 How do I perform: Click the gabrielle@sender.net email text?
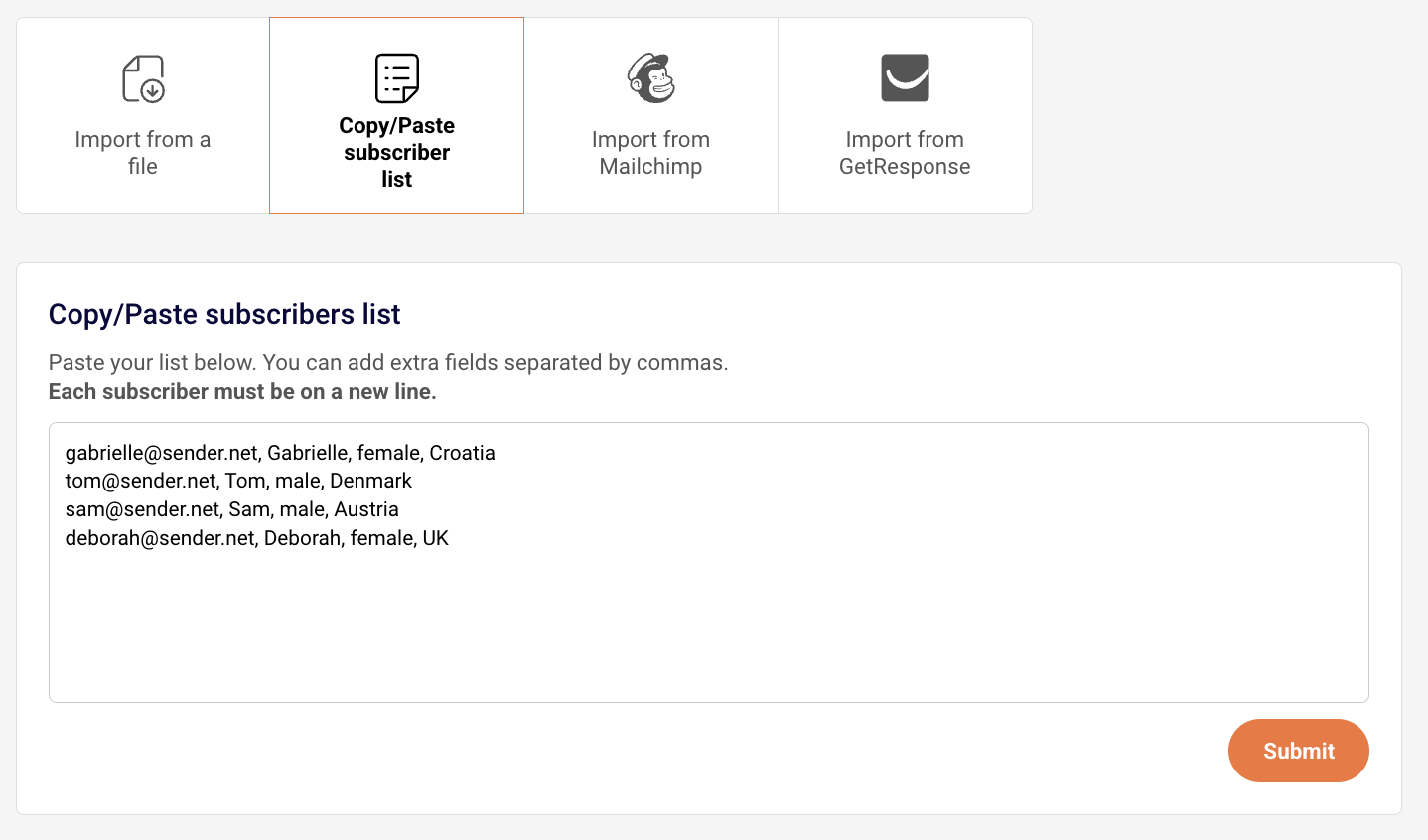[x=162, y=453]
